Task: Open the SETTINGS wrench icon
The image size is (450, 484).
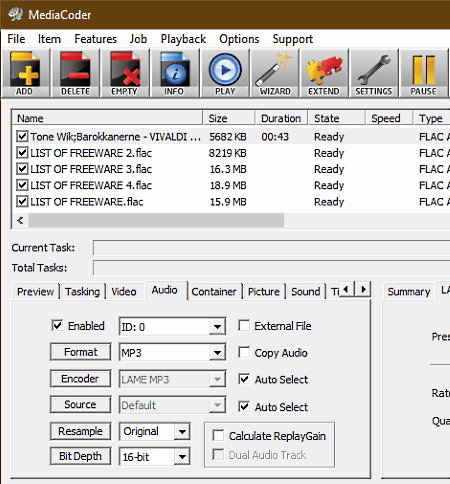Action: [x=374, y=73]
